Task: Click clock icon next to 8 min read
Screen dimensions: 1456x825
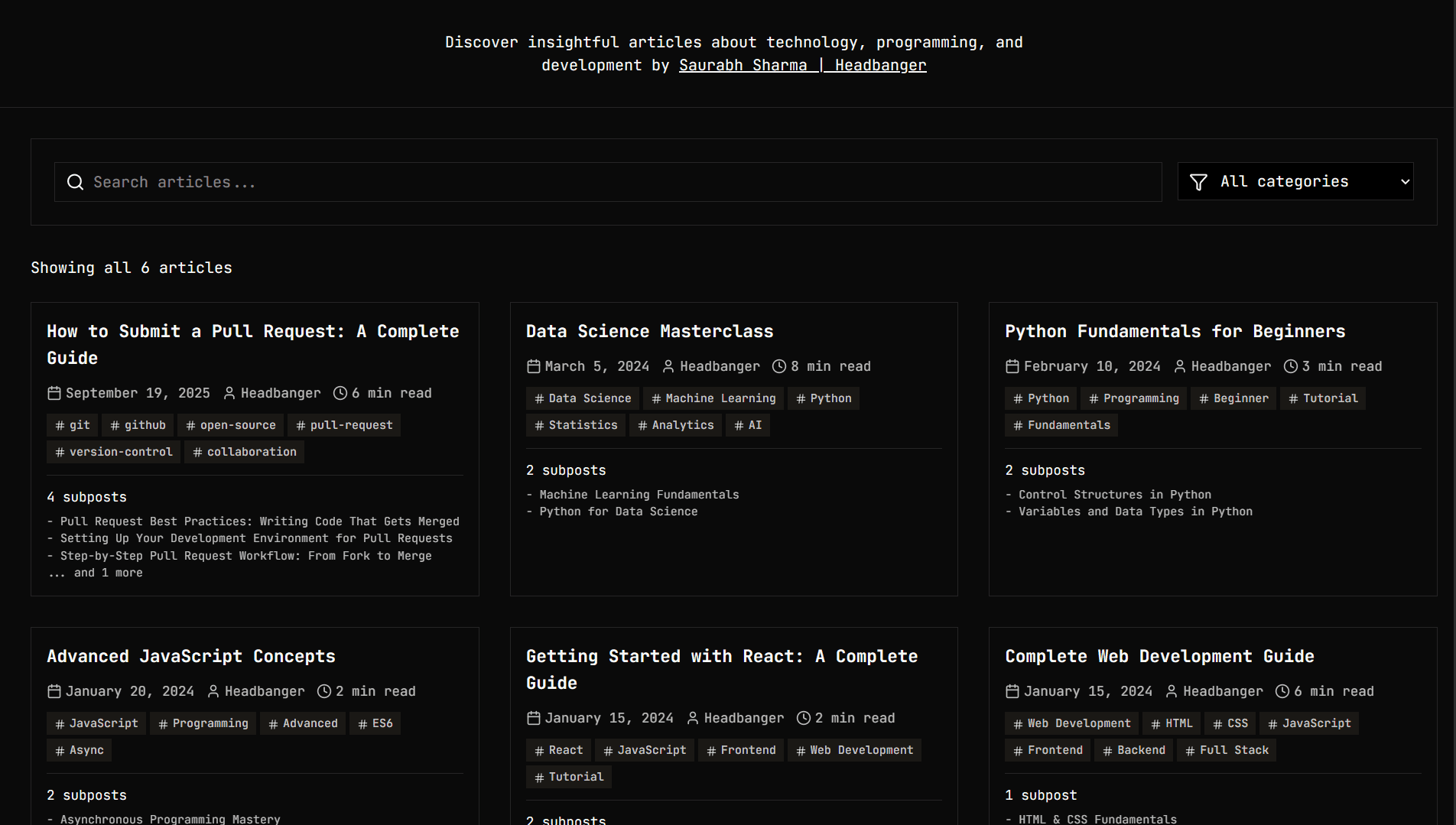Action: [779, 367]
